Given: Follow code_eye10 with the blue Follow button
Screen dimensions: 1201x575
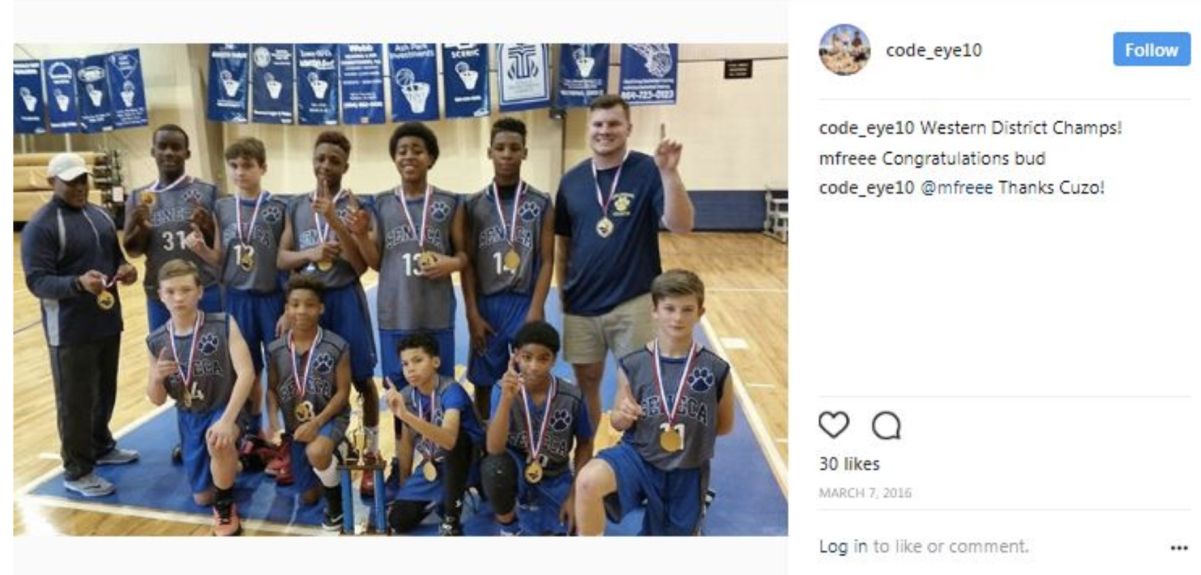Looking at the screenshot, I should 1152,50.
